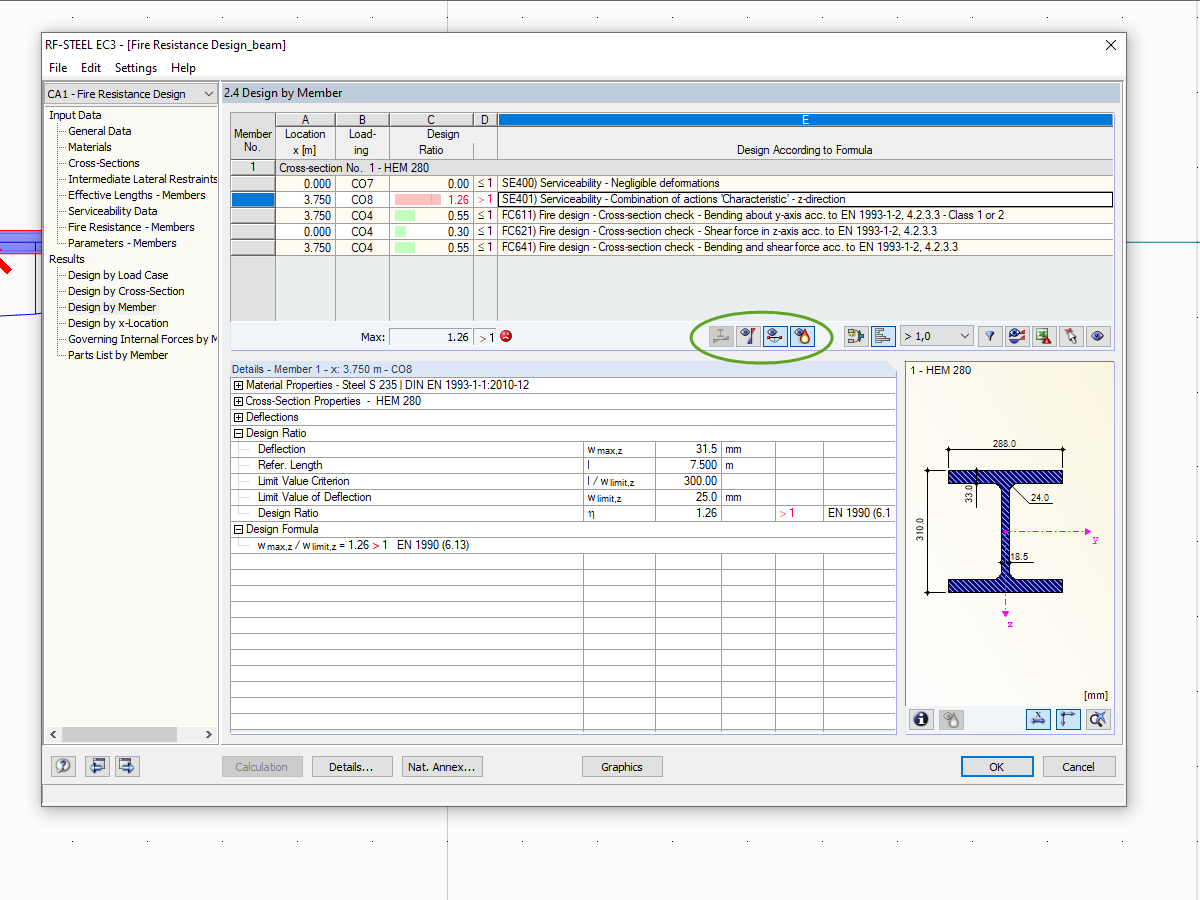The width and height of the screenshot is (1200, 900).
Task: Export the table to Excel icon
Action: tap(1043, 337)
